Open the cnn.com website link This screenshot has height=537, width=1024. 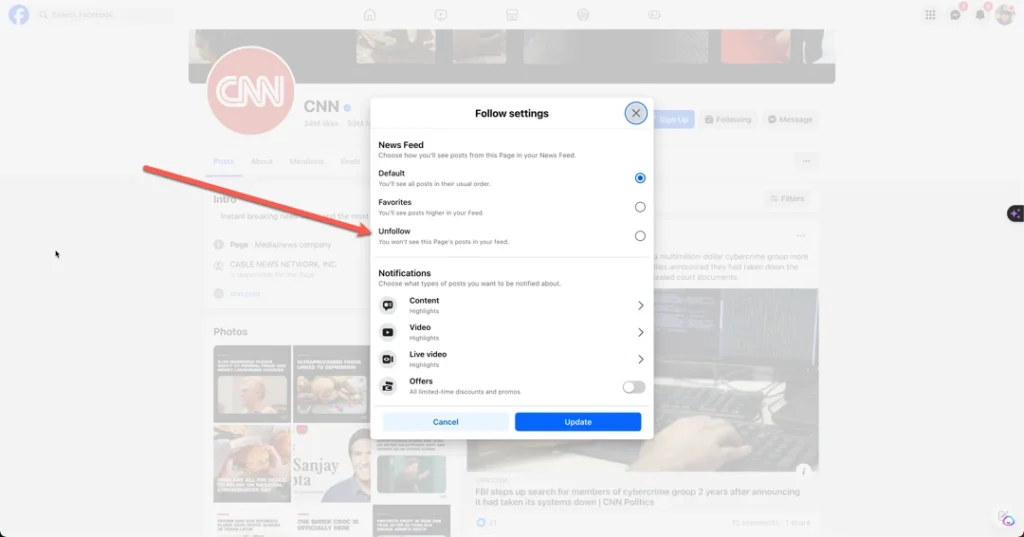click(245, 294)
